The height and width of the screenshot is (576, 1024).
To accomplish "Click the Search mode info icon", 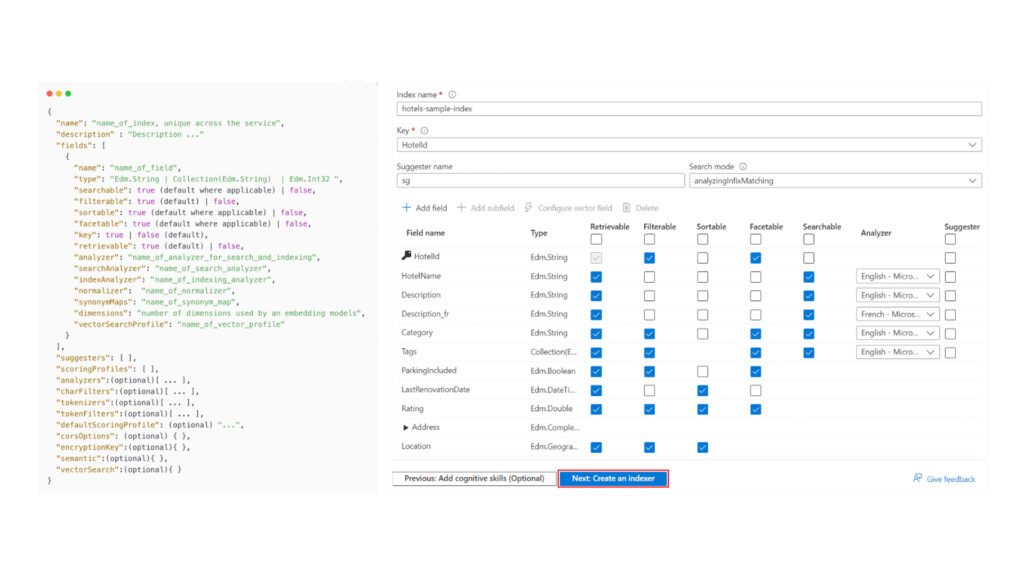I will click(x=743, y=167).
